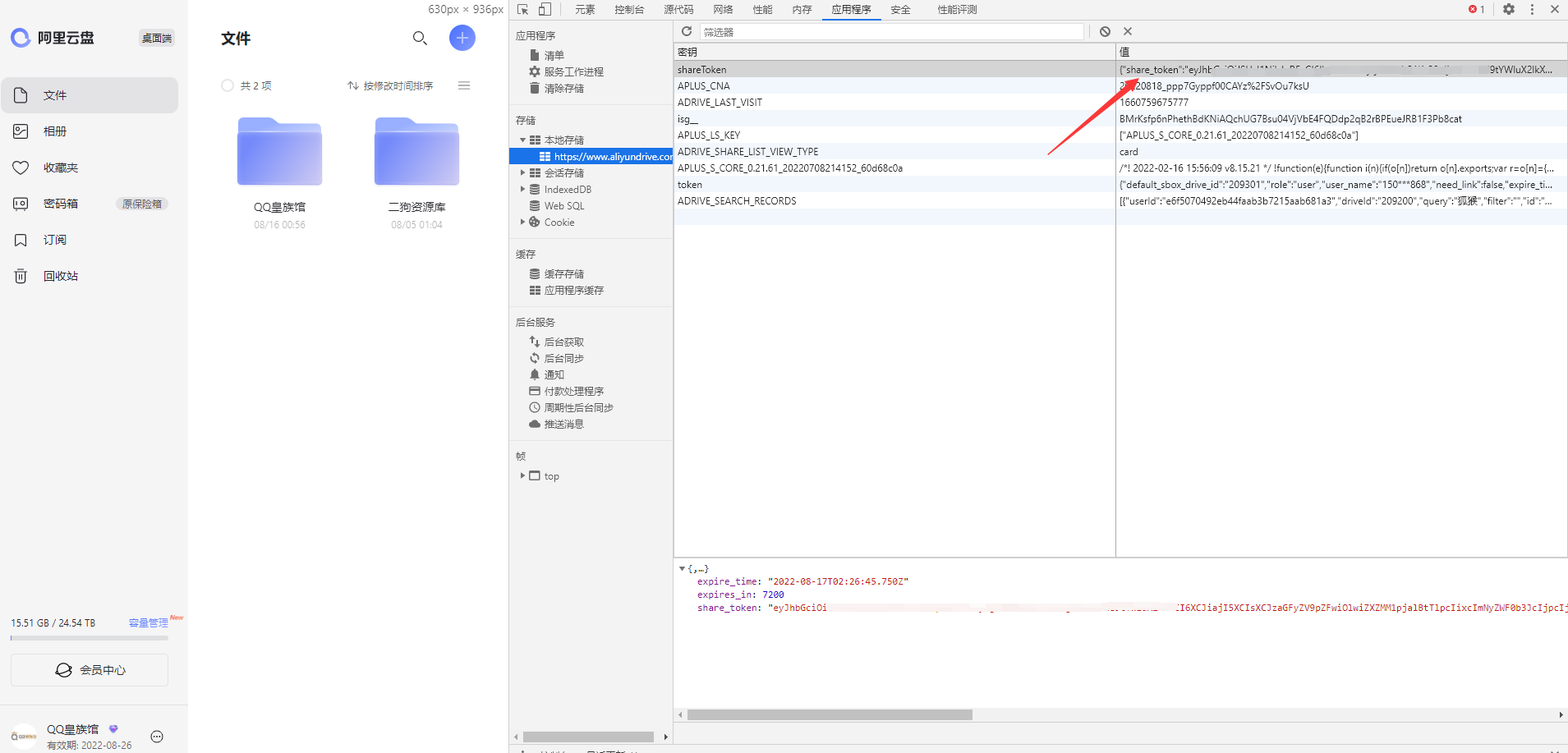Activate the DevTools element inspector icon

click(522, 10)
